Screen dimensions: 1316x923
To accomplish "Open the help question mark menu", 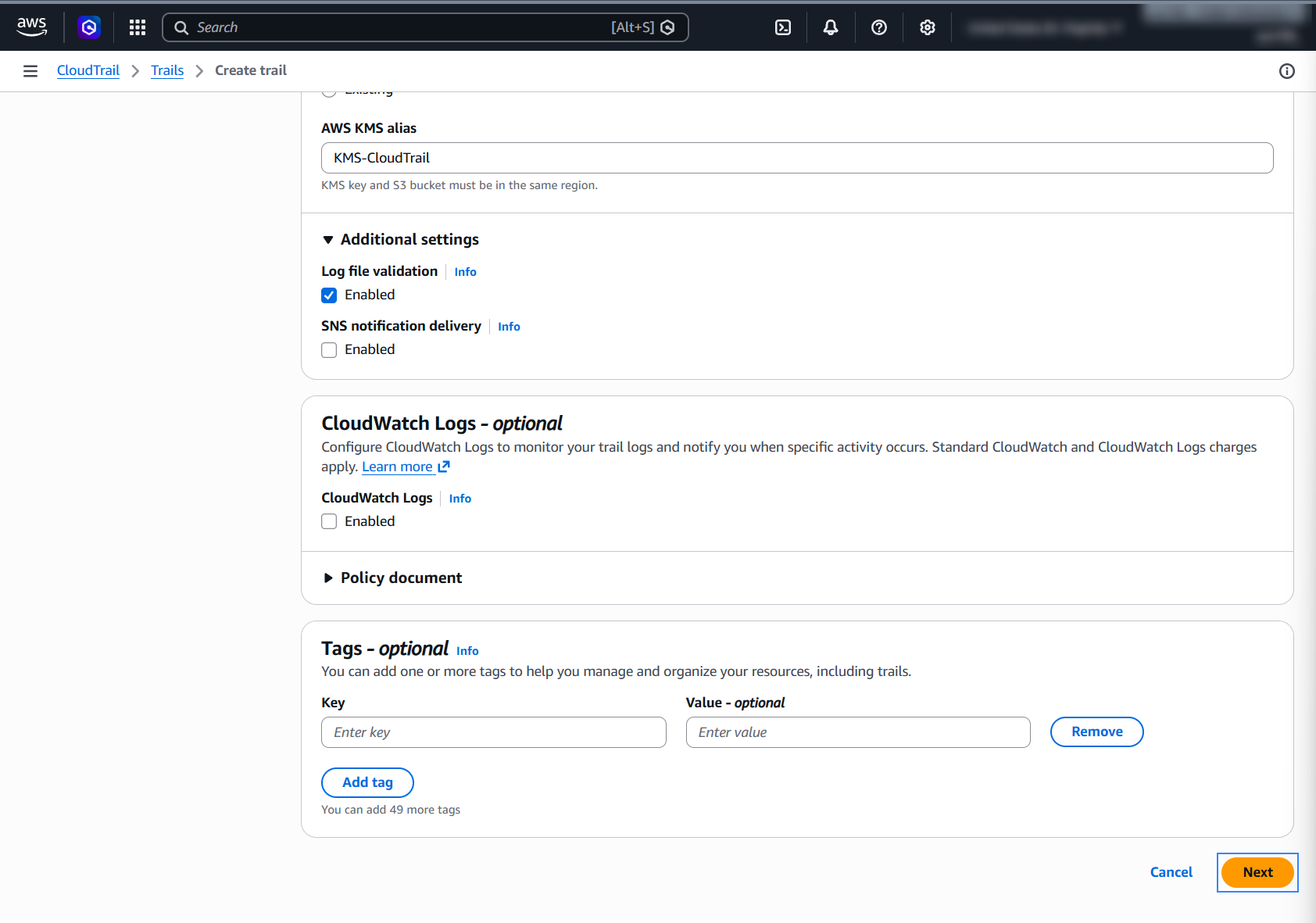I will coord(879,27).
